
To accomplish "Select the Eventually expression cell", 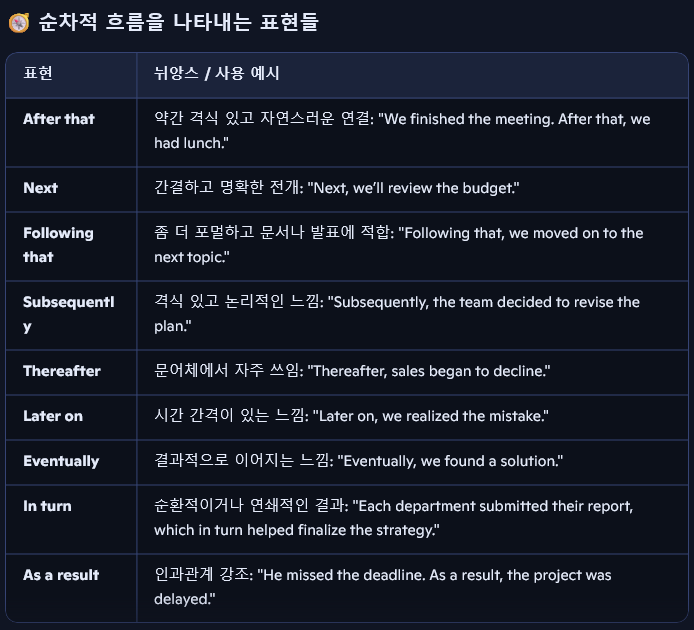I will point(61,461).
